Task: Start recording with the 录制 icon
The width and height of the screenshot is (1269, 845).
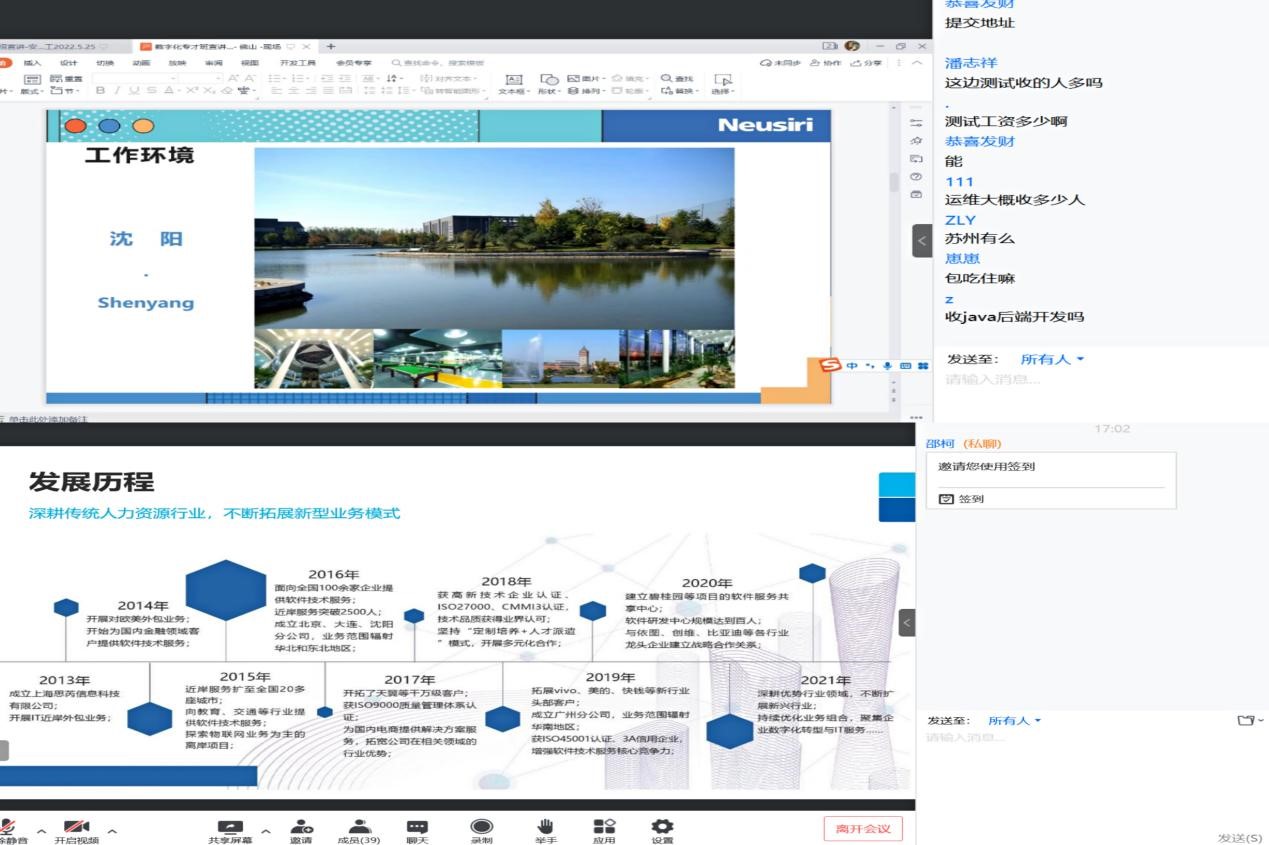Action: click(x=482, y=828)
